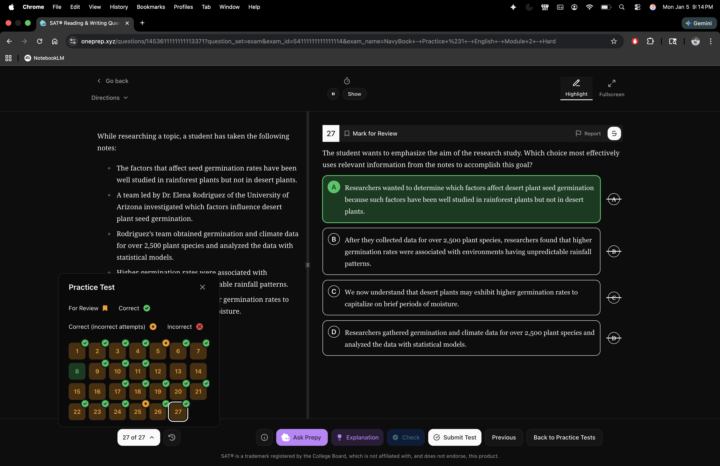
Task: Open Chrome three-dot menu
Action: pyautogui.click(x=711, y=41)
